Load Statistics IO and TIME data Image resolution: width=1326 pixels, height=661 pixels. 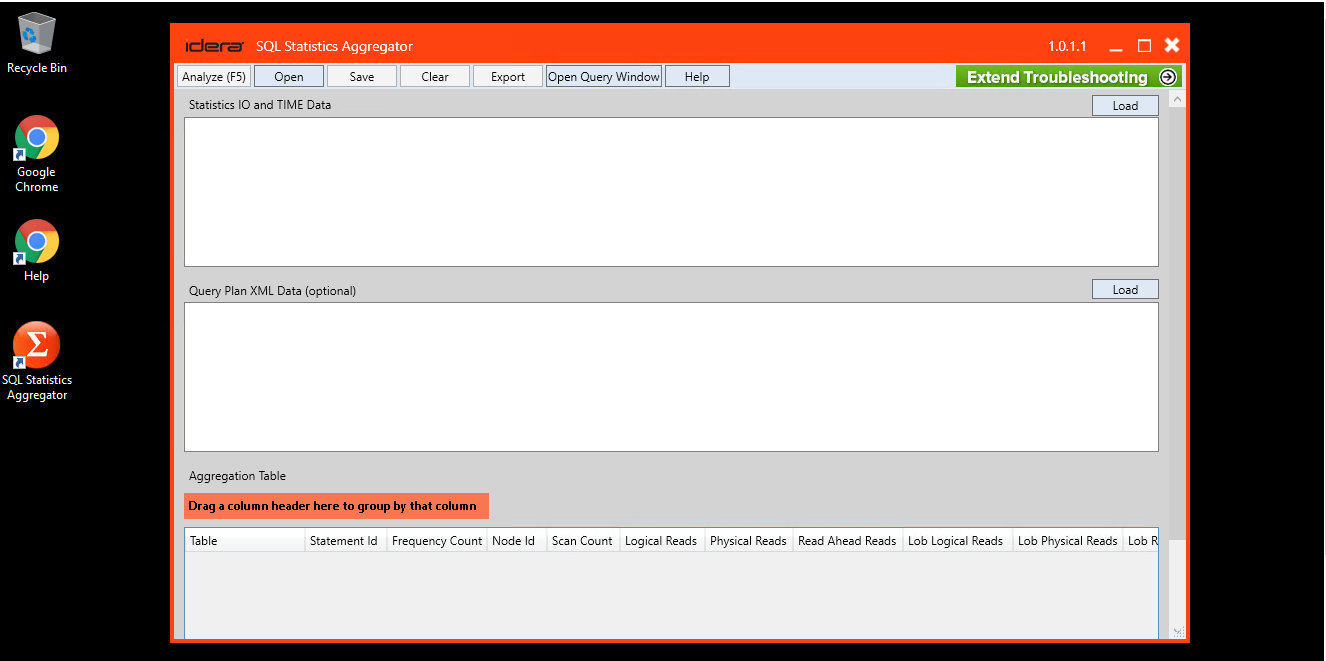(1125, 106)
